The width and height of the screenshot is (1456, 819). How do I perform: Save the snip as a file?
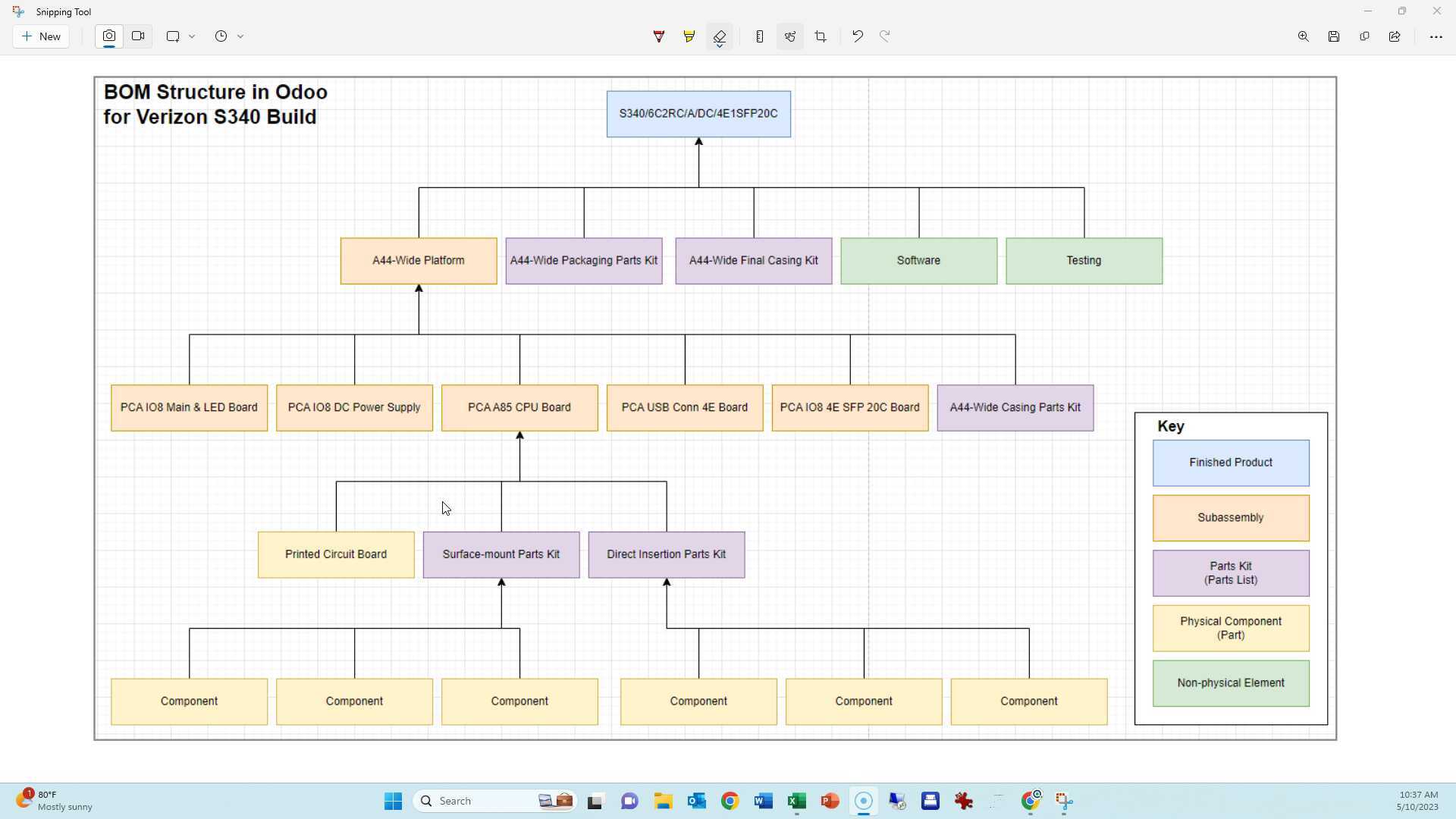click(x=1334, y=36)
